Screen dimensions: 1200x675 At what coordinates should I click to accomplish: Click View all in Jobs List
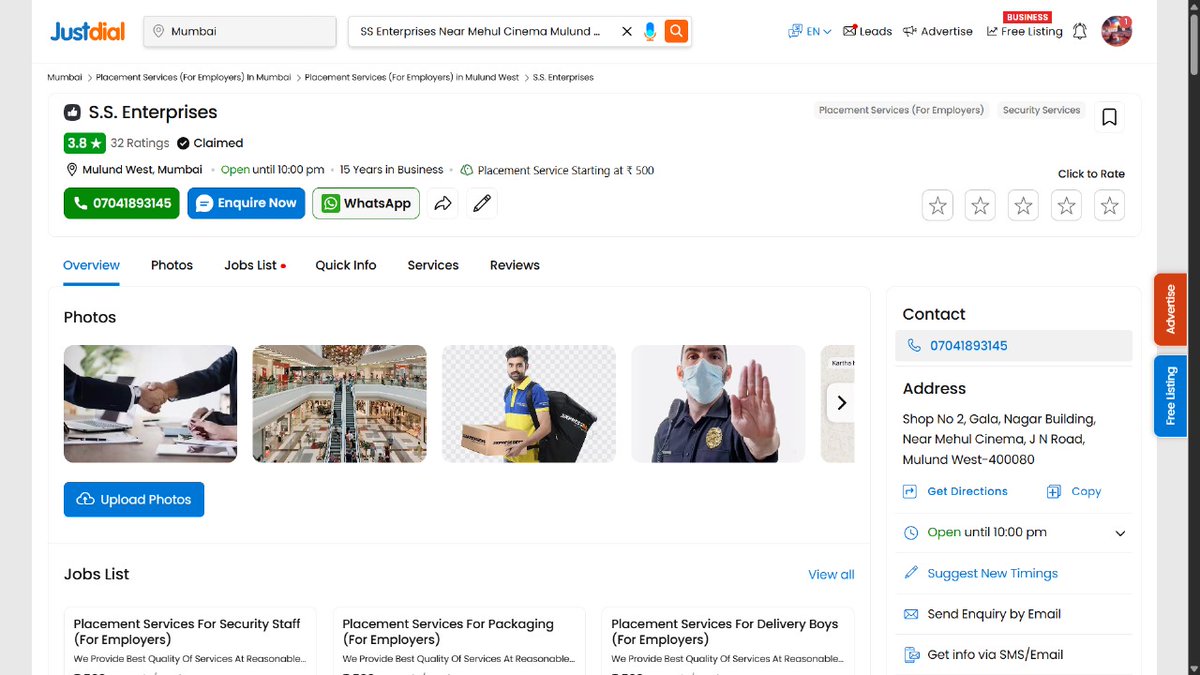pyautogui.click(x=831, y=574)
